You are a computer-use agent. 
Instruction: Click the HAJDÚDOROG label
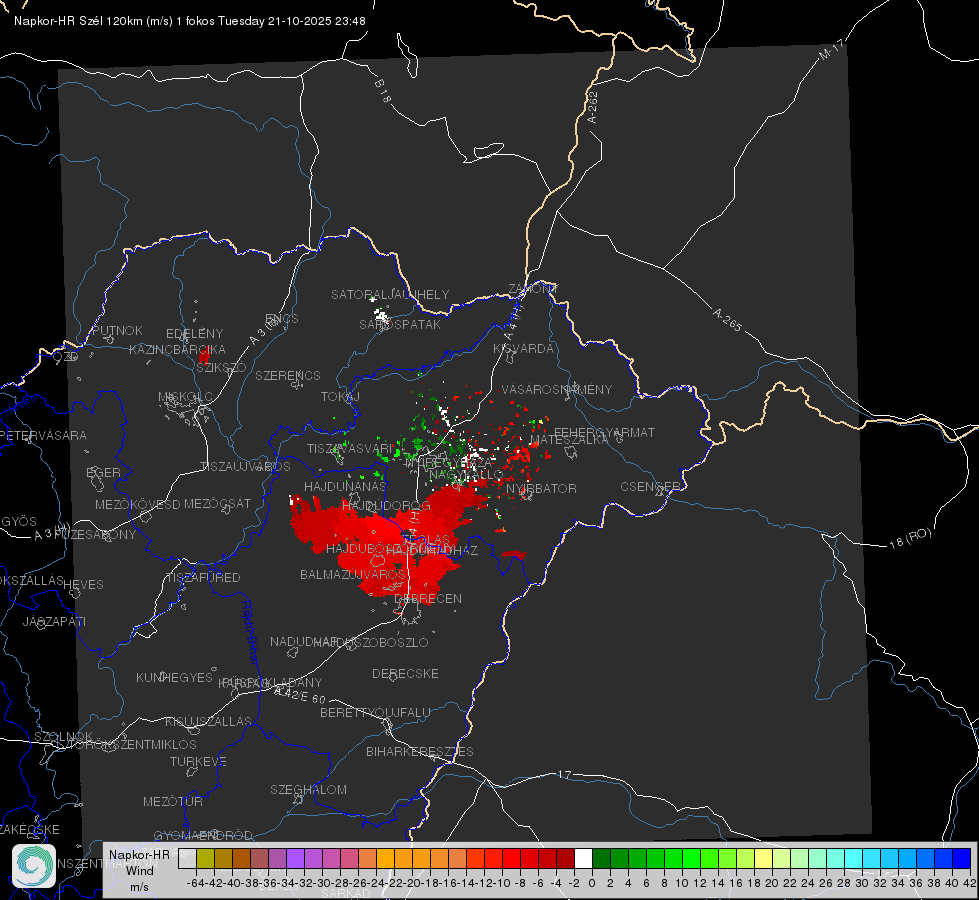click(x=386, y=505)
